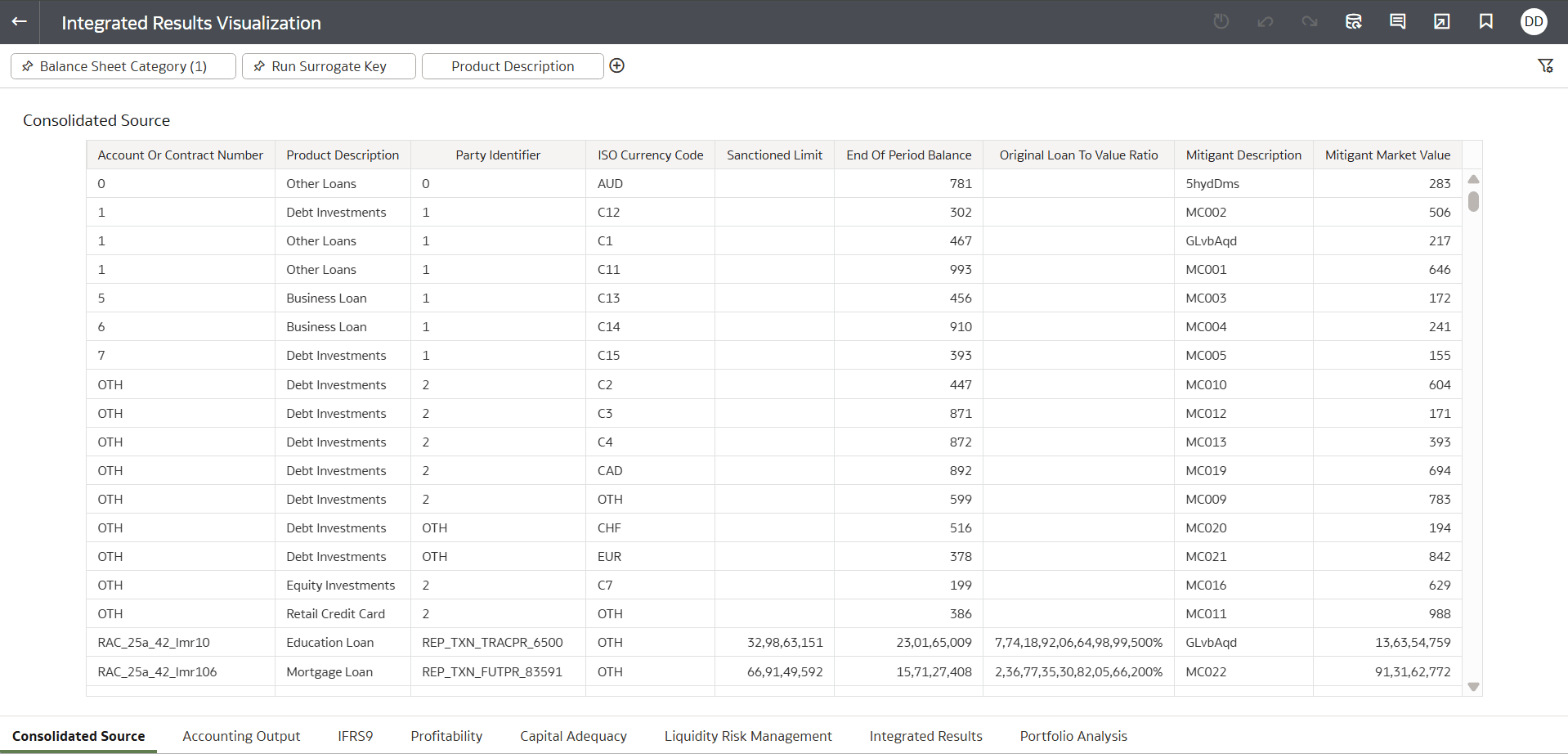Toggle pin on Balance Sheet Category filter
The image size is (1568, 754).
[28, 66]
